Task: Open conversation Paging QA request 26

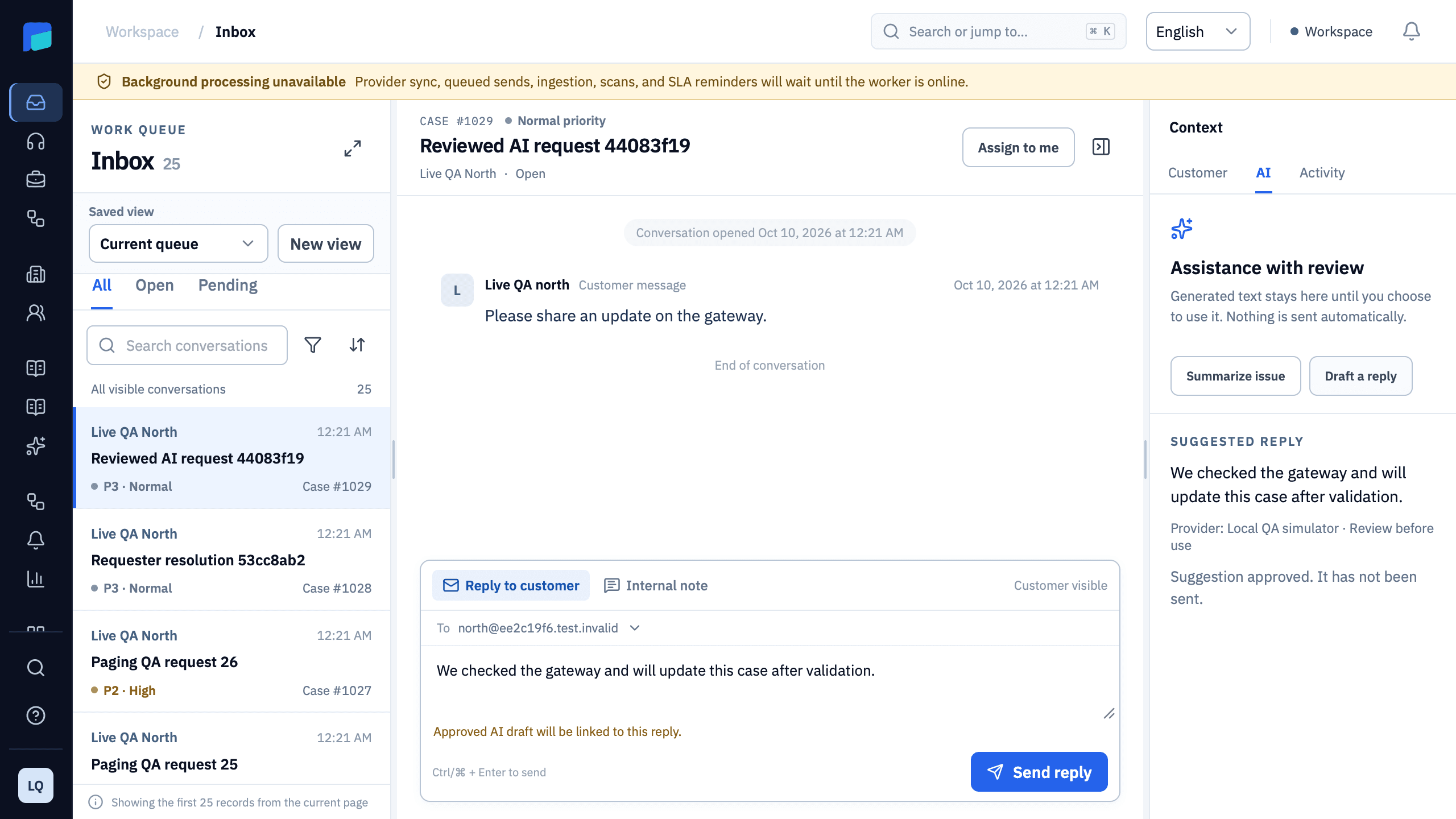Action: coord(231,661)
